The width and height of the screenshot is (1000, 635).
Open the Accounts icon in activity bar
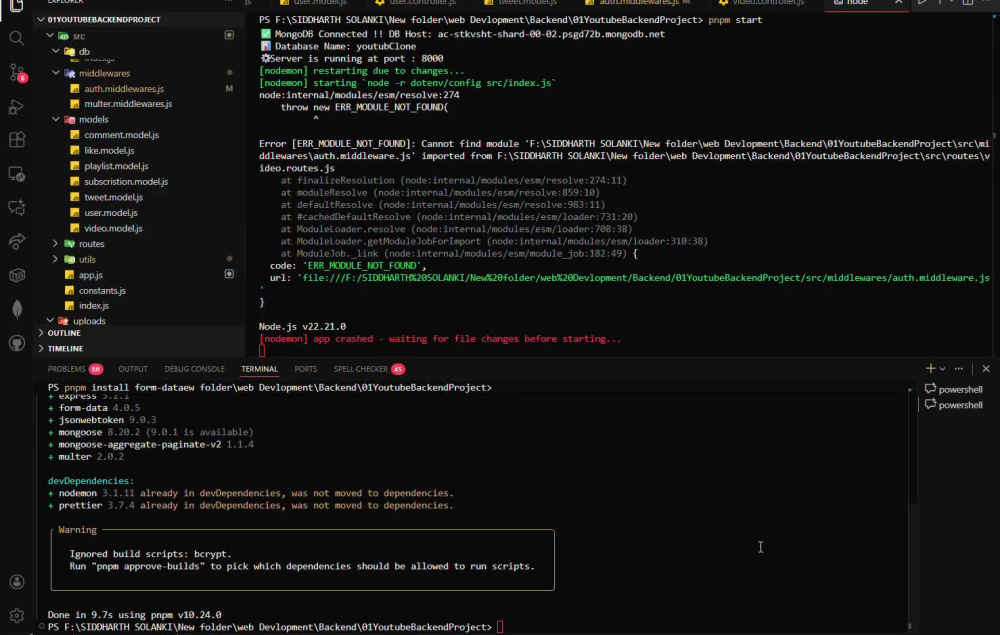tap(17, 581)
